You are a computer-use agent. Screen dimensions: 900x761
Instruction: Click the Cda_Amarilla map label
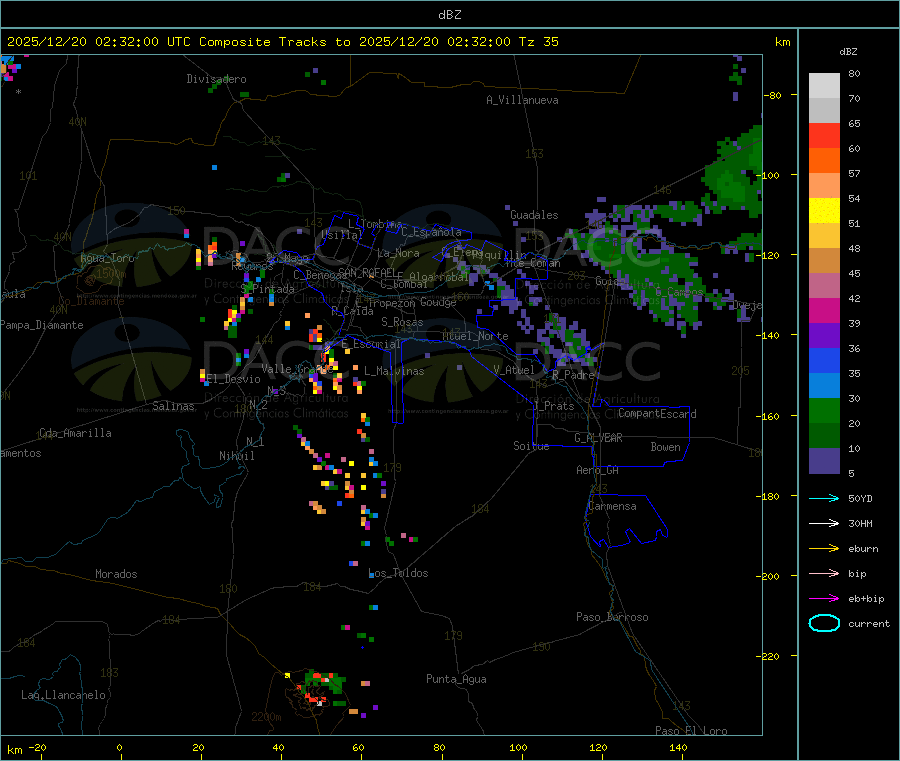coord(75,433)
